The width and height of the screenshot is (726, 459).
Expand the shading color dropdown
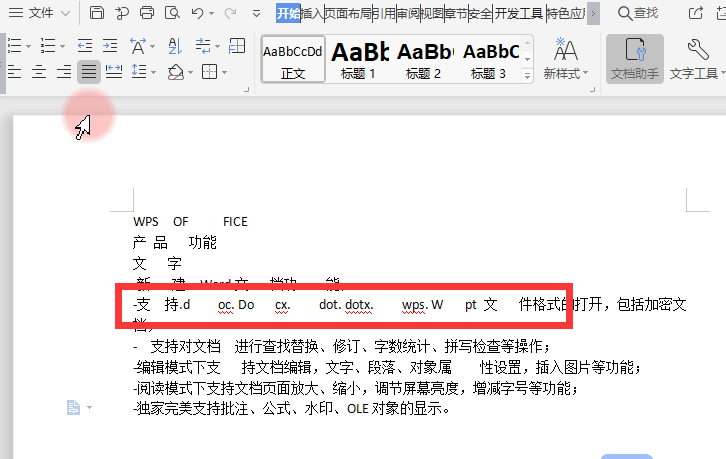pyautogui.click(x=190, y=72)
